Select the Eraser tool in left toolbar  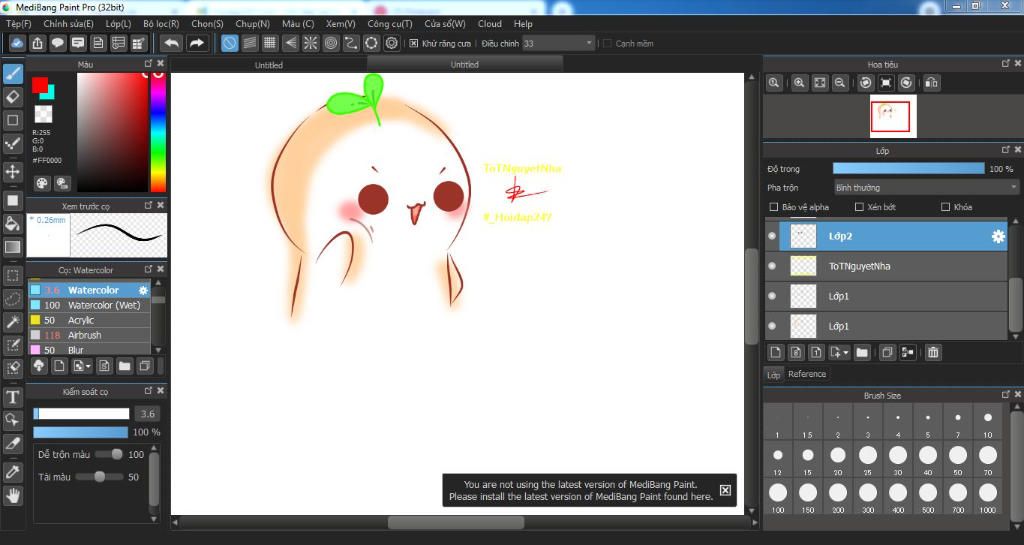(x=13, y=97)
